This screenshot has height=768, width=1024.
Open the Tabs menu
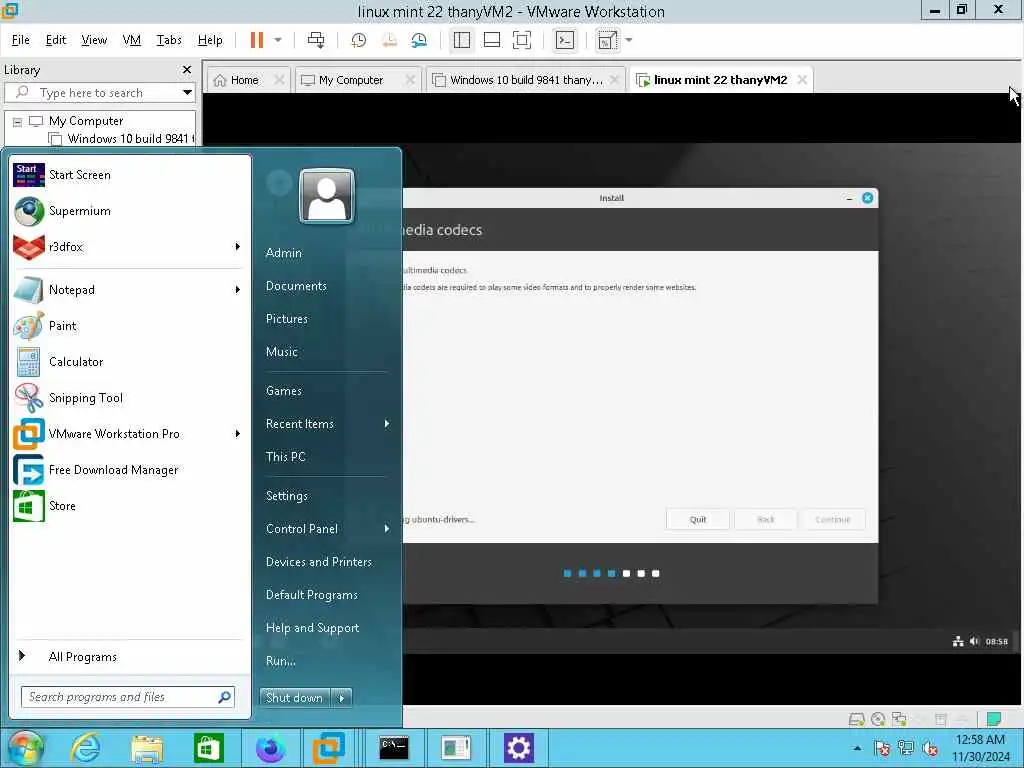pos(169,40)
